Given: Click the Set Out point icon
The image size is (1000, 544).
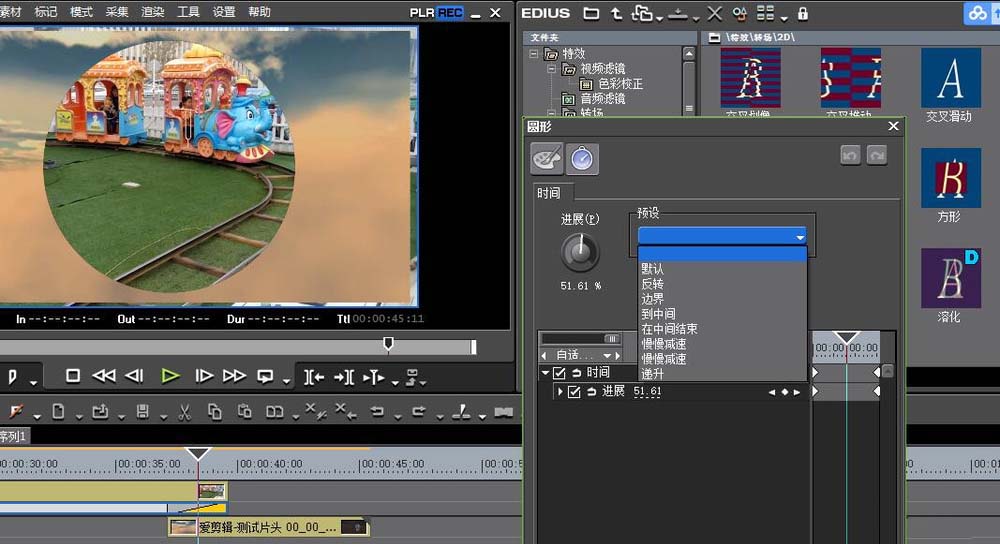Looking at the screenshot, I should pyautogui.click(x=343, y=378).
